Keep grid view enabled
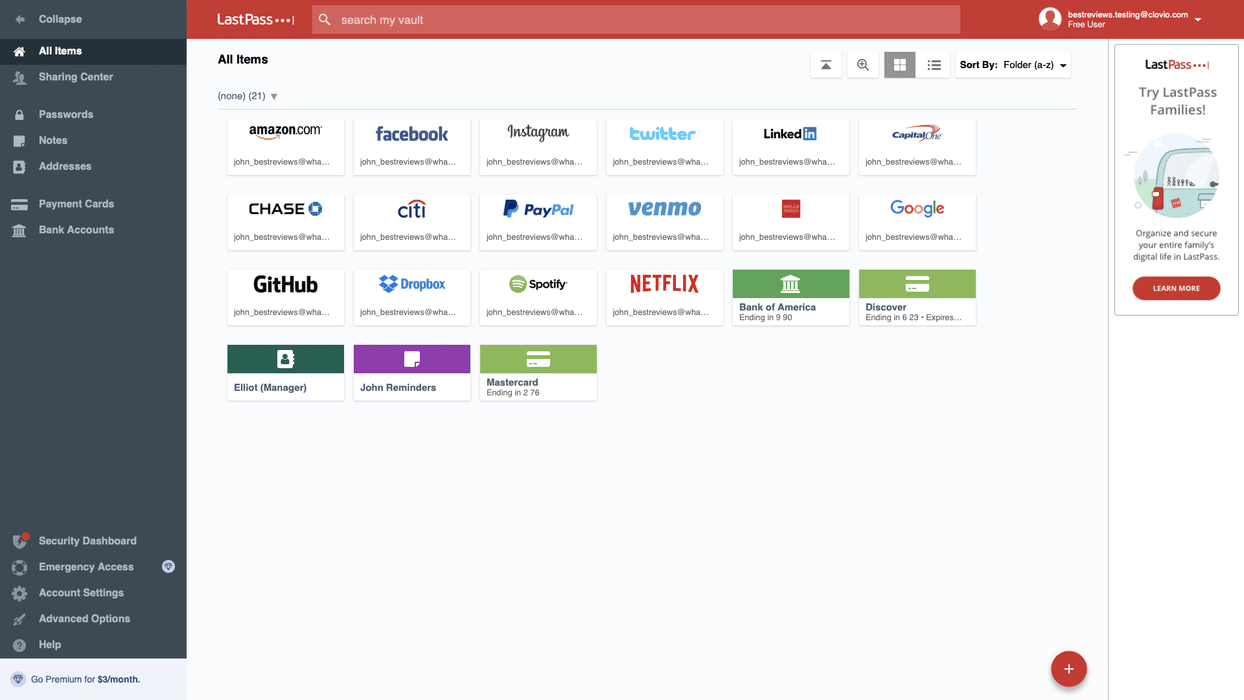1244x700 pixels. coord(899,64)
